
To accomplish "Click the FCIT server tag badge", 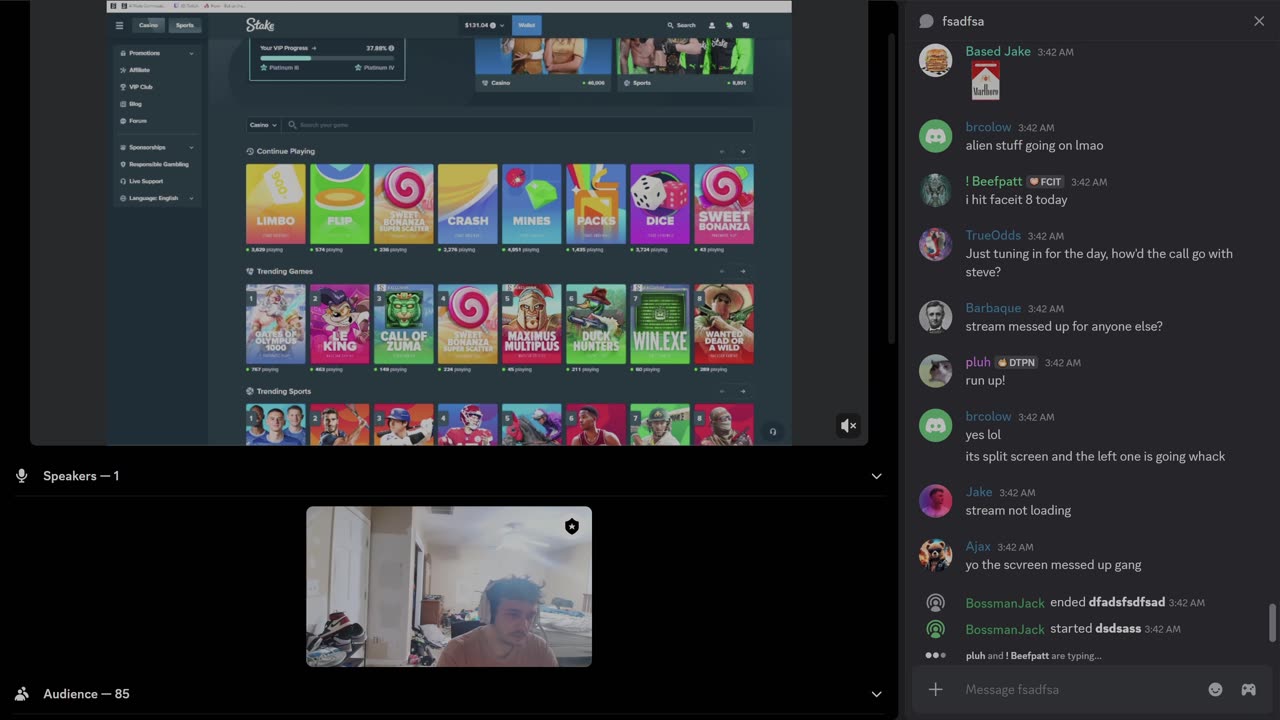I will tap(1045, 182).
